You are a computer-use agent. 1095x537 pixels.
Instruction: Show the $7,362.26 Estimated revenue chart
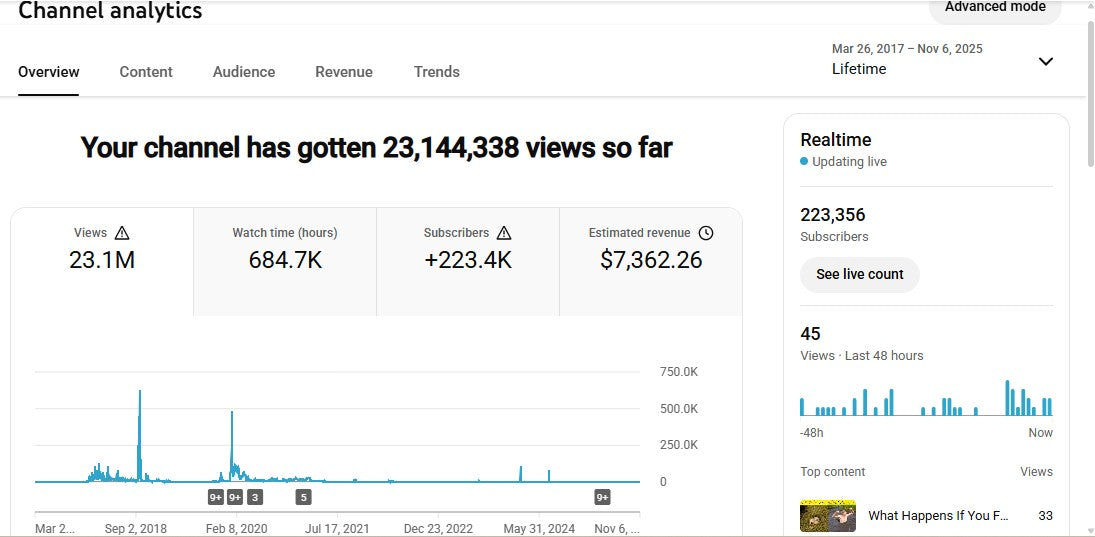point(651,250)
